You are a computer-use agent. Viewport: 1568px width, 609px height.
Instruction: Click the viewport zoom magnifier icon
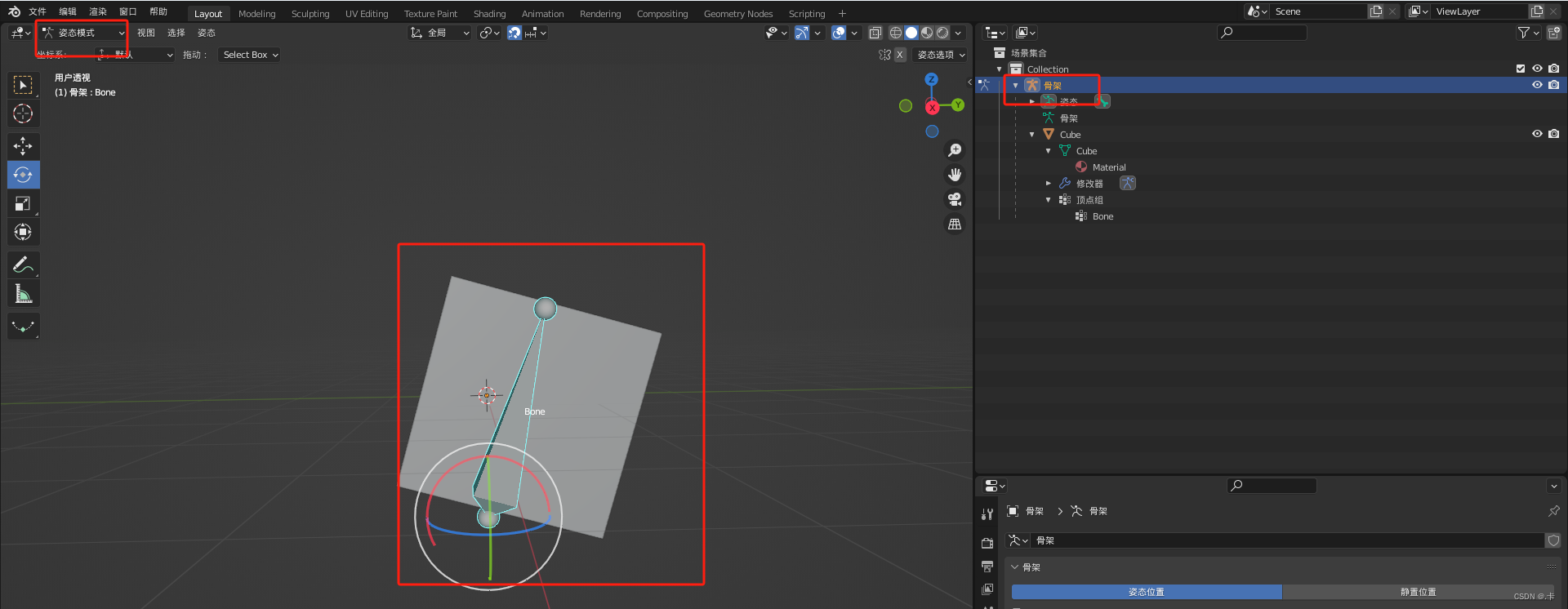pyautogui.click(x=954, y=150)
